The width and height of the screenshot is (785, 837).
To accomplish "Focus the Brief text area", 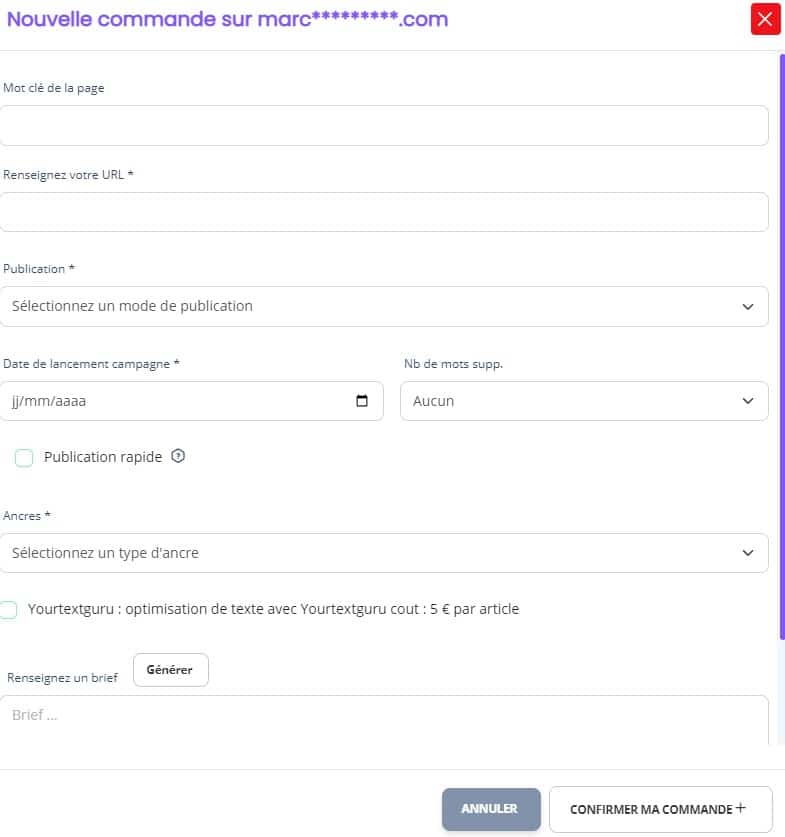I will (384, 720).
